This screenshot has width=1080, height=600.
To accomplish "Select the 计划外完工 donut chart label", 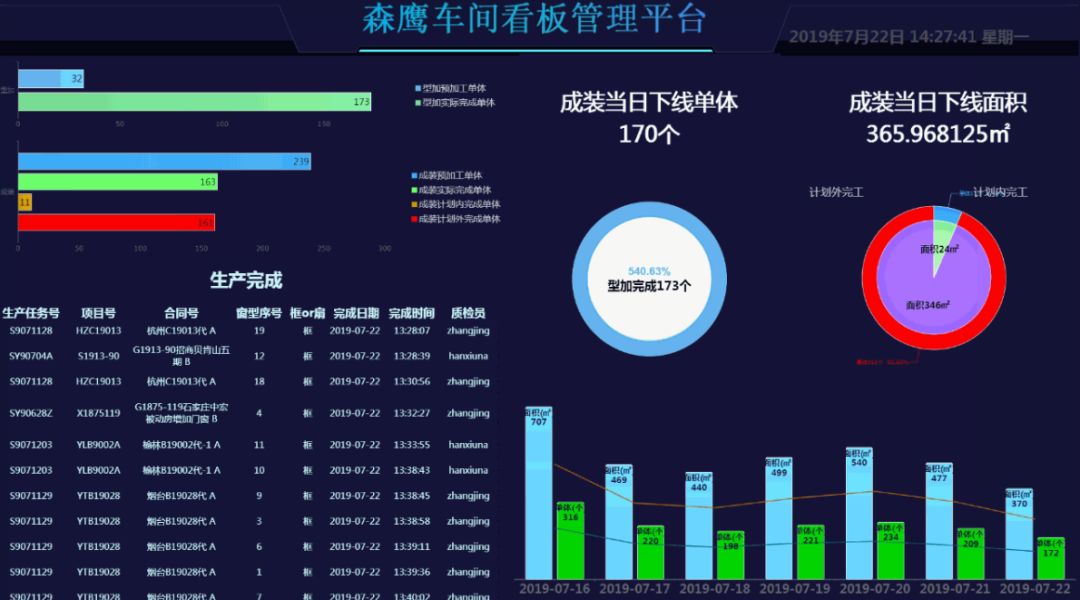I will click(x=835, y=190).
